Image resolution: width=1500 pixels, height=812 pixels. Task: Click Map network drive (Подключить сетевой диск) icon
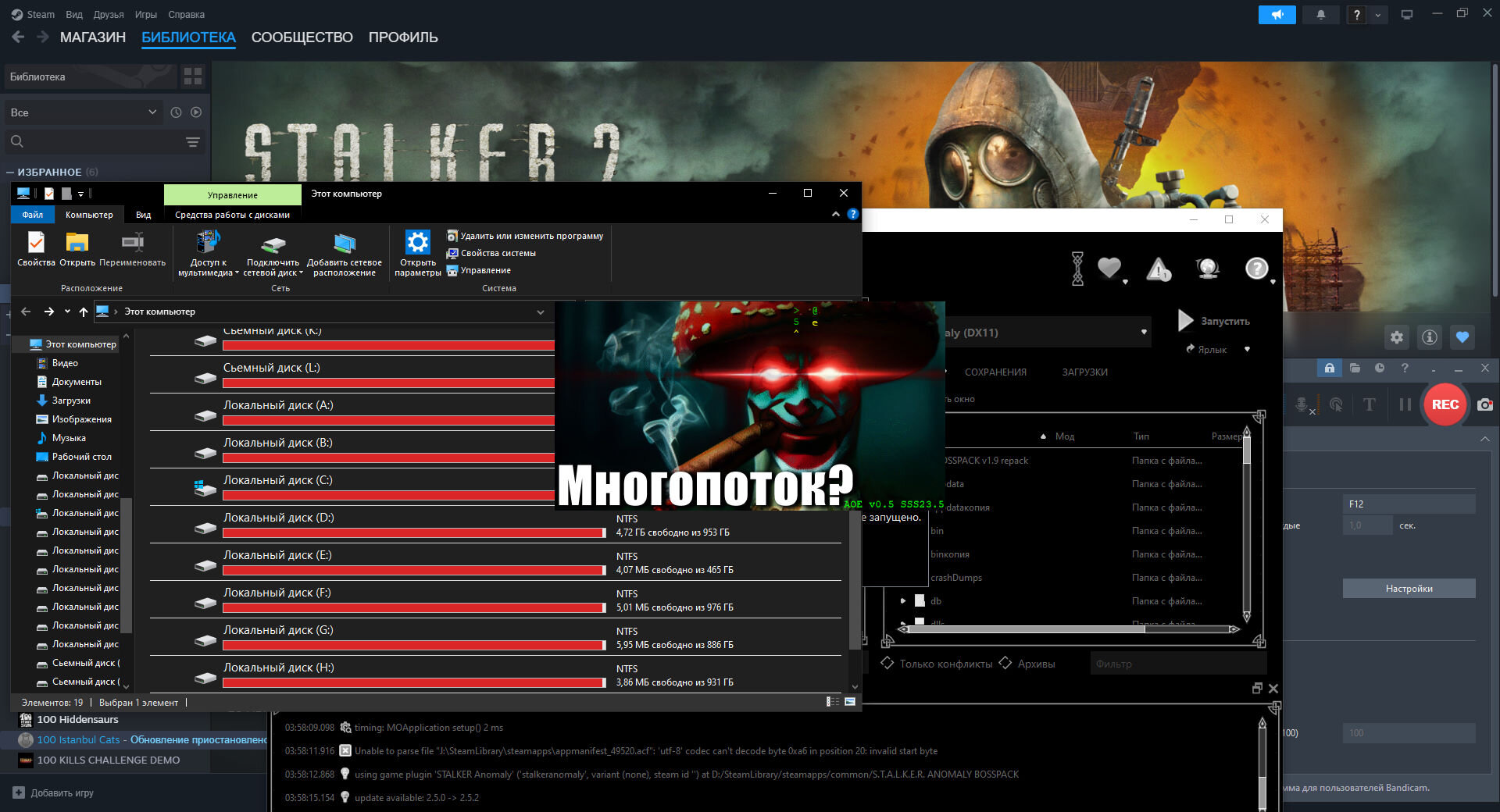tap(273, 244)
